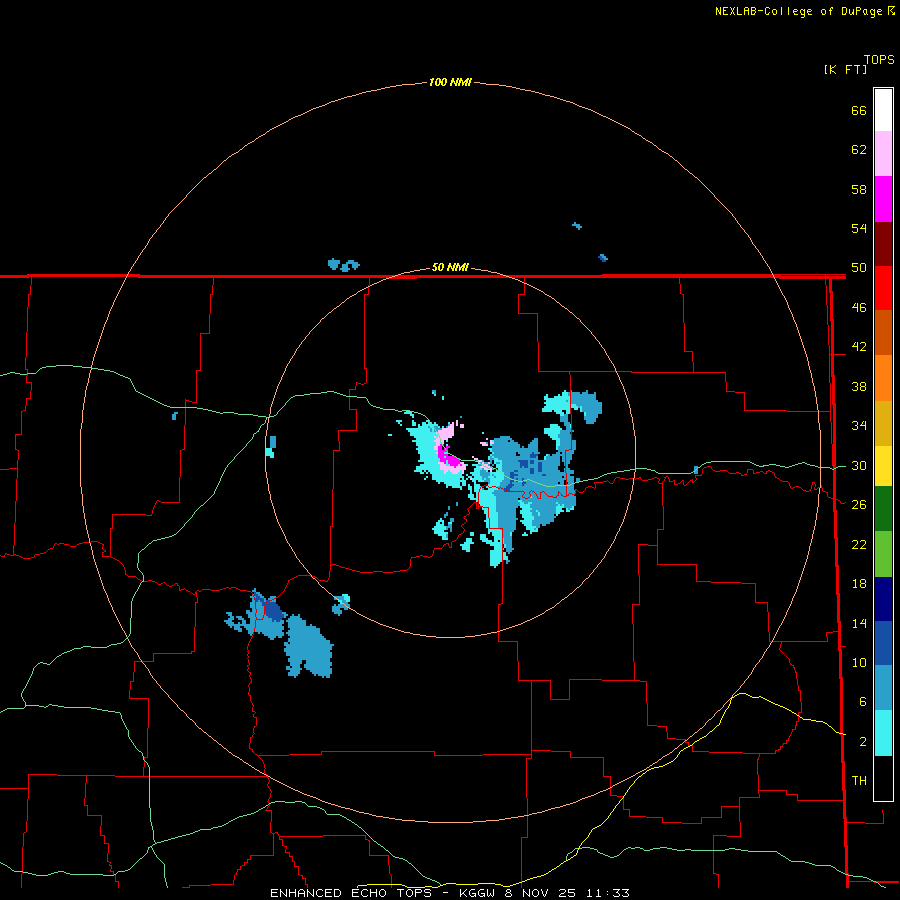Click the bright red 50 kft legend swatch
The height and width of the screenshot is (900, 900).
pyautogui.click(x=883, y=289)
